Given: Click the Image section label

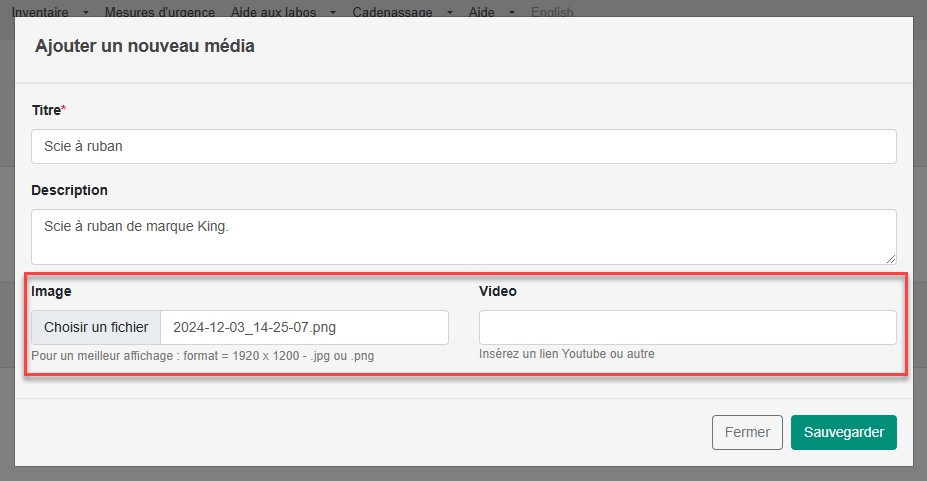Looking at the screenshot, I should (x=51, y=291).
